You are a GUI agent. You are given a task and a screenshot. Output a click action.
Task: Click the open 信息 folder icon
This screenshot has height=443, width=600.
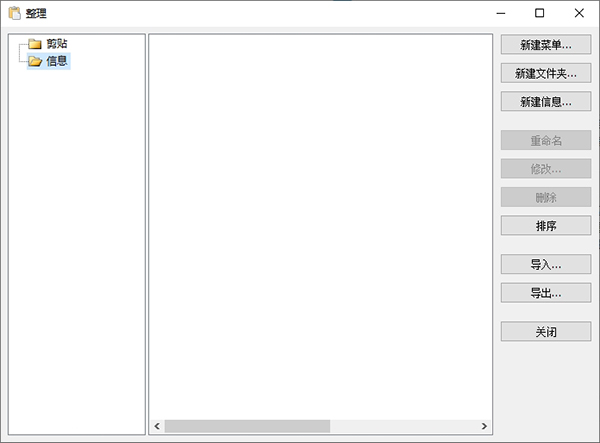[35, 61]
